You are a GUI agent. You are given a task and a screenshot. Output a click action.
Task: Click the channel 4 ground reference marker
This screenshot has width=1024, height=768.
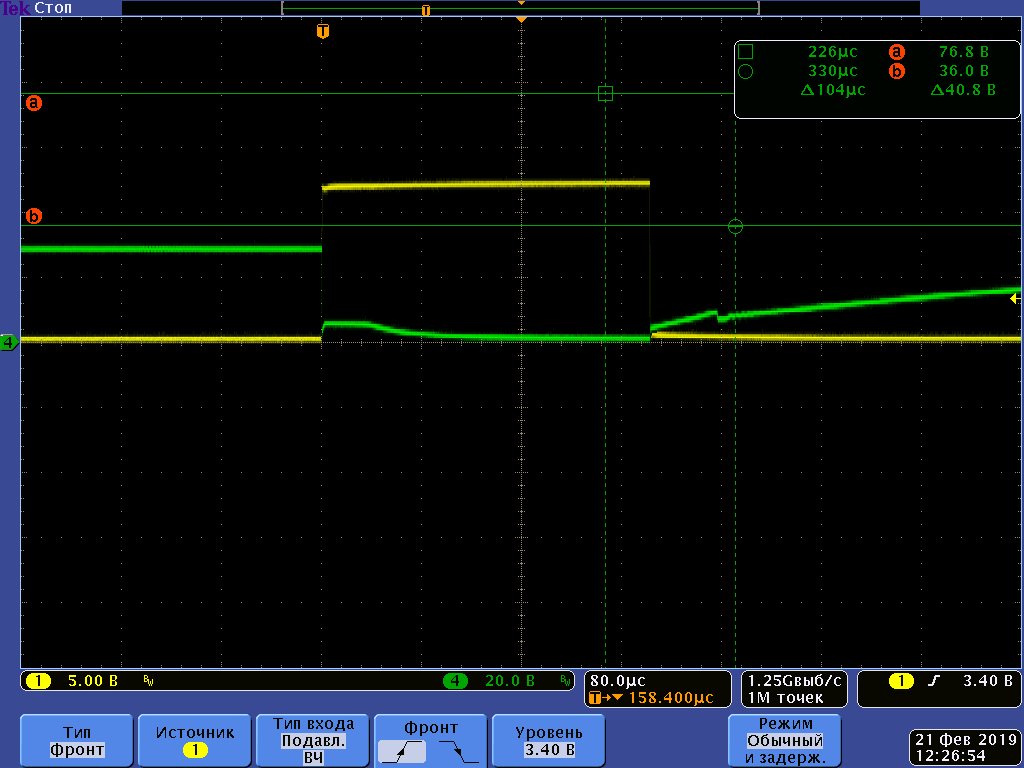[x=10, y=342]
